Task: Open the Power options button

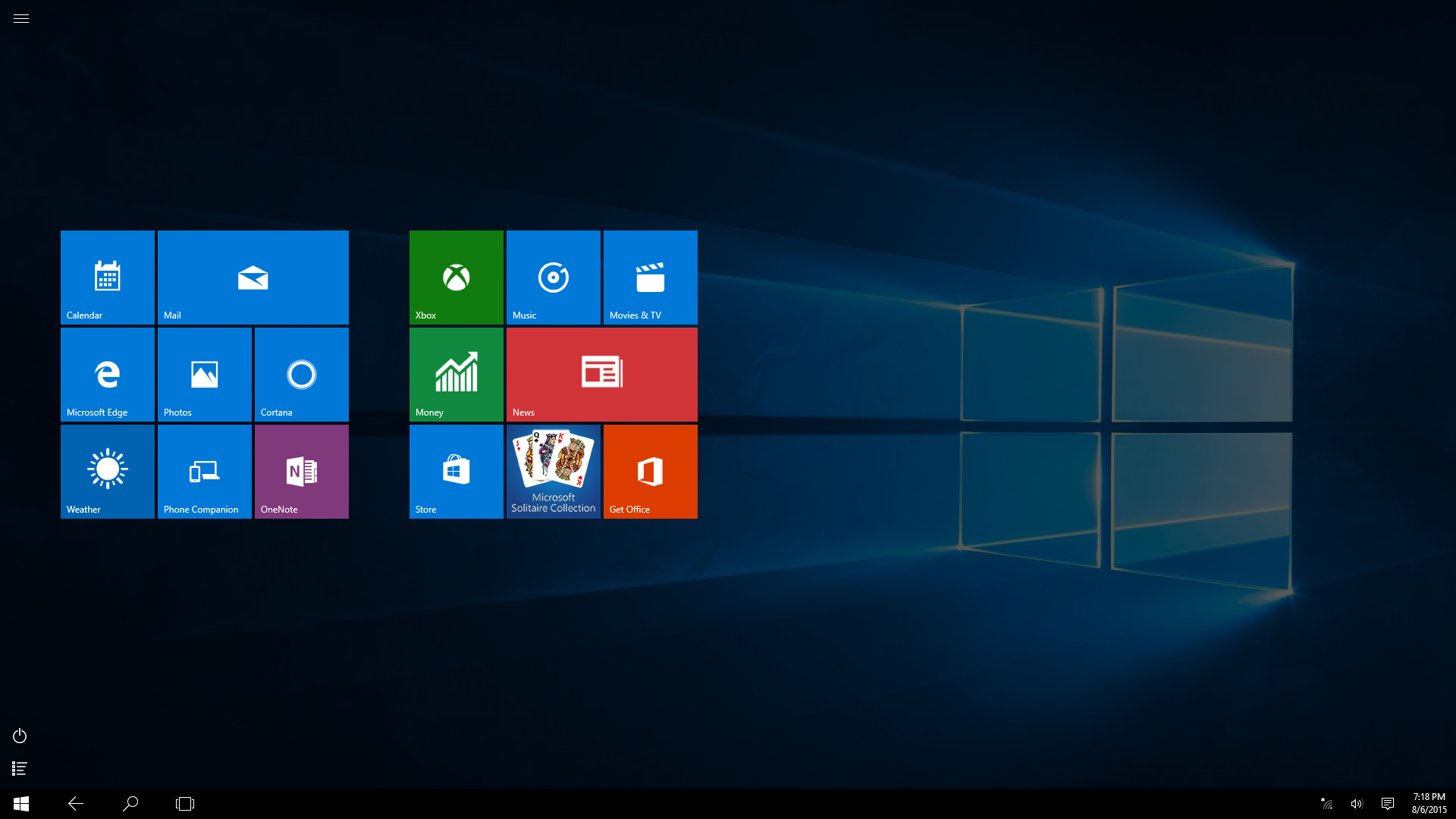Action: tap(20, 736)
